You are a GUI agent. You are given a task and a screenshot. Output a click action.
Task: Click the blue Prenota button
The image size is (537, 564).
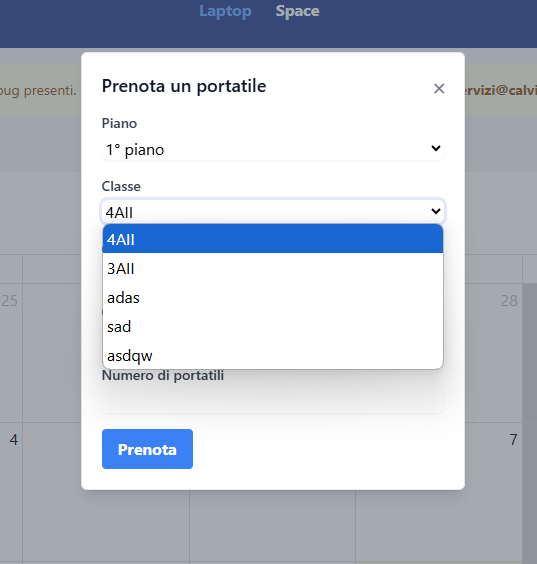point(147,449)
